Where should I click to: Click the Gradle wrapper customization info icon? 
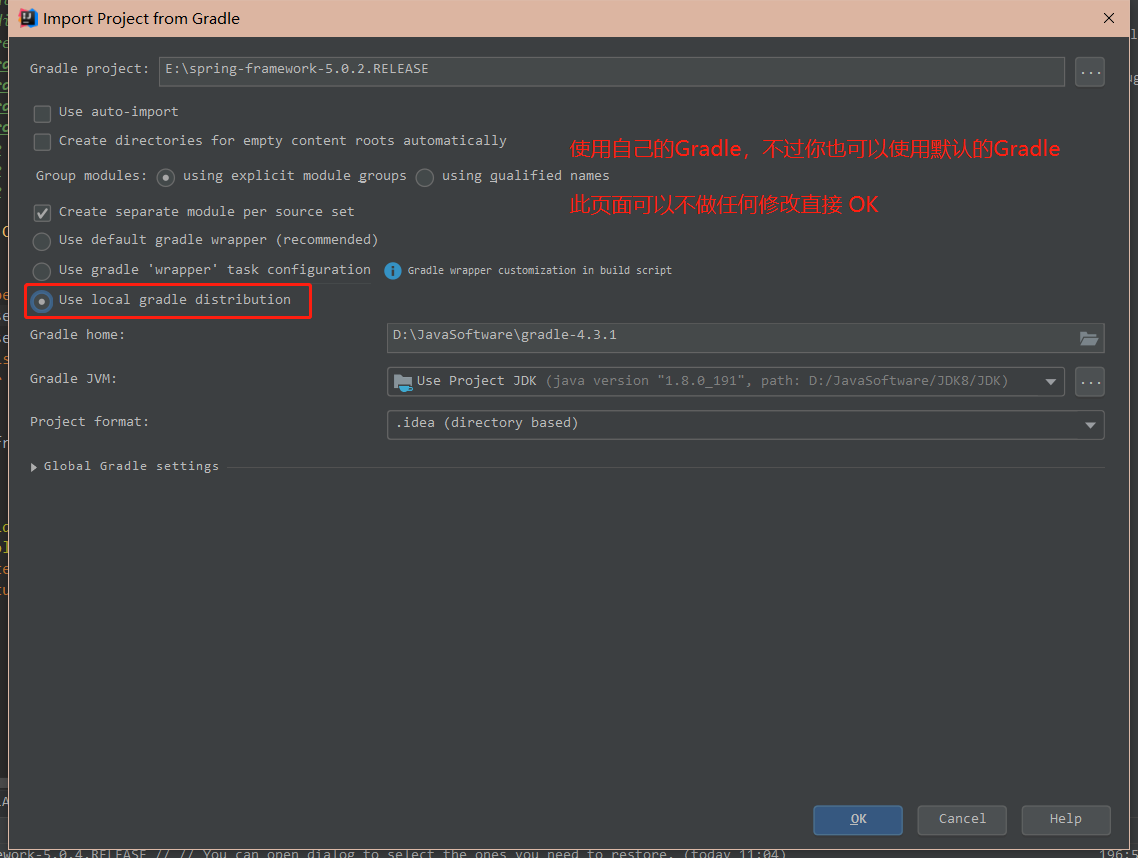(393, 271)
